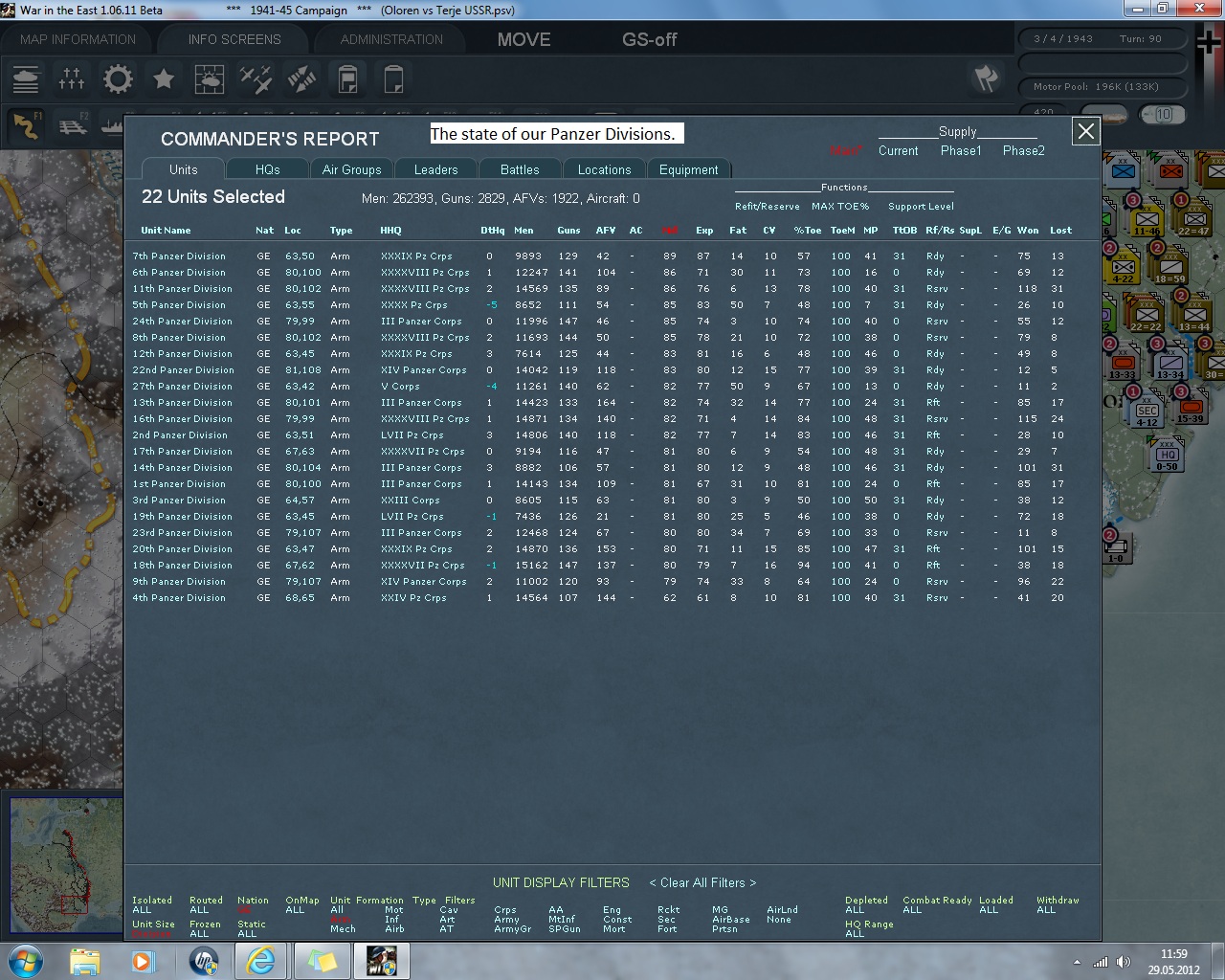Open the volume control in system tray
This screenshot has width=1225, height=980.
tap(1124, 962)
